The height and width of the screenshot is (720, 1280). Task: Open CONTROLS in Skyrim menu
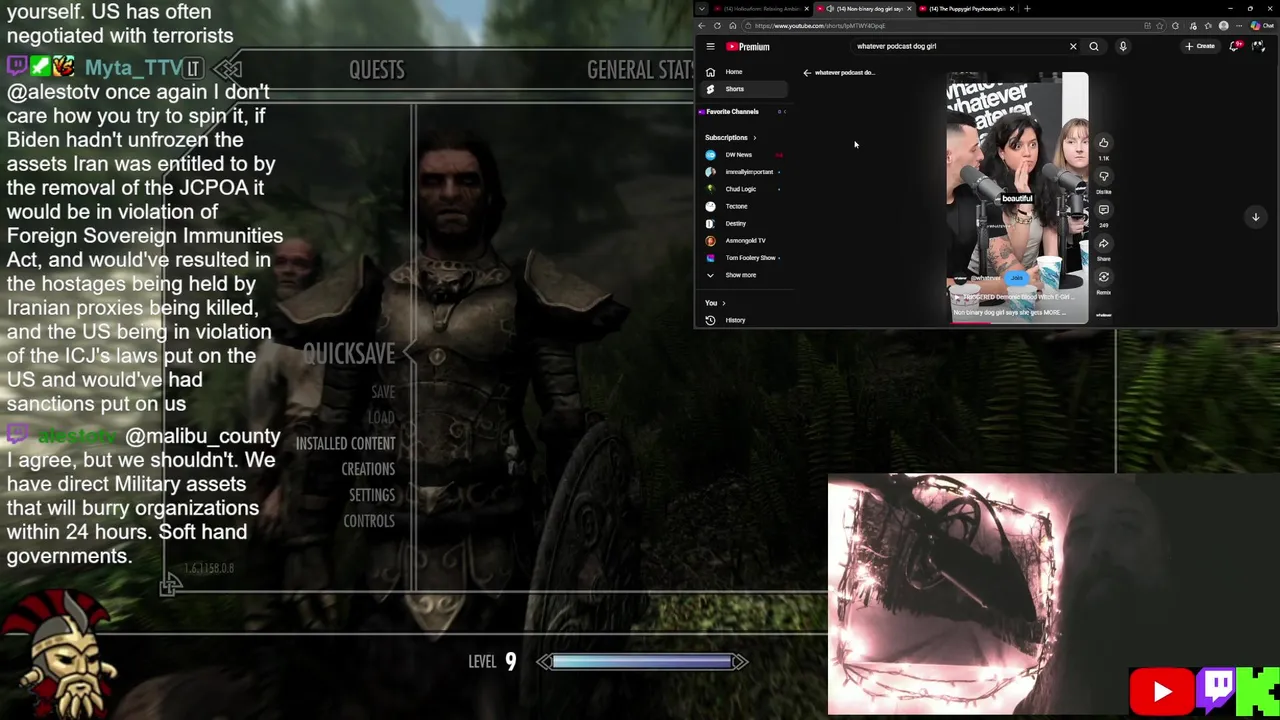point(369,521)
